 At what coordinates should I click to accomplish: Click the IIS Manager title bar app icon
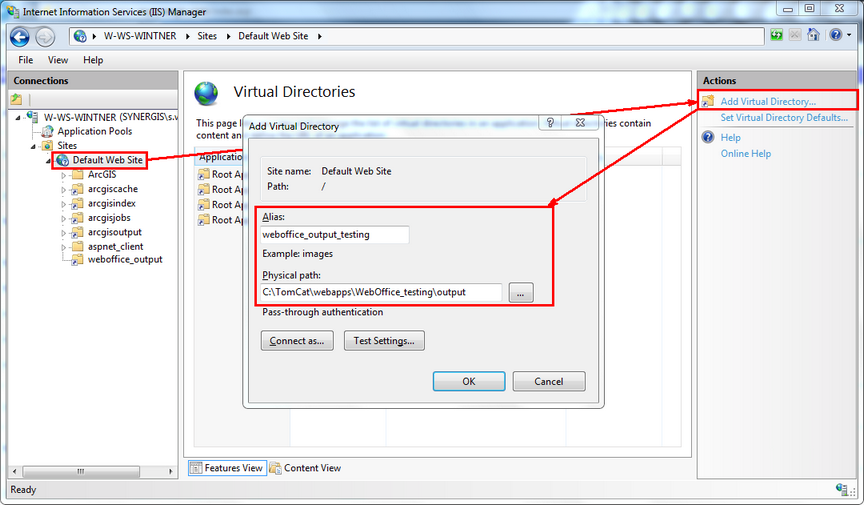[13, 10]
